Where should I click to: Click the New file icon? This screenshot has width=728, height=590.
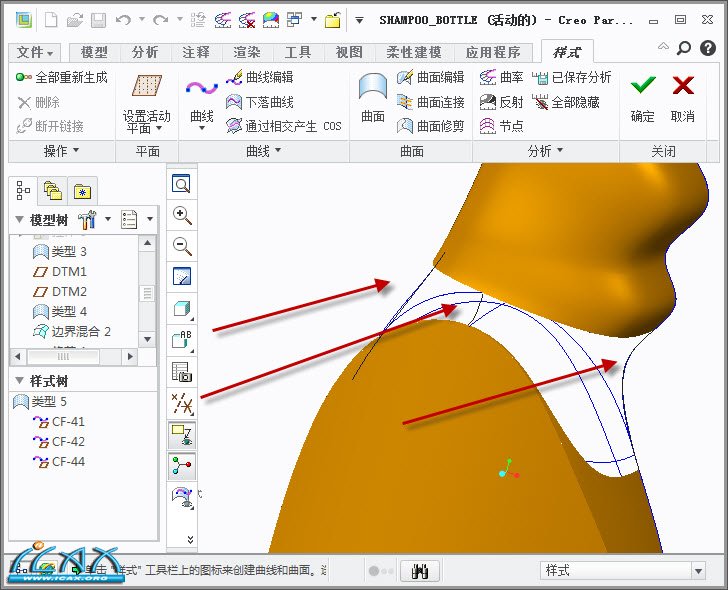click(51, 20)
